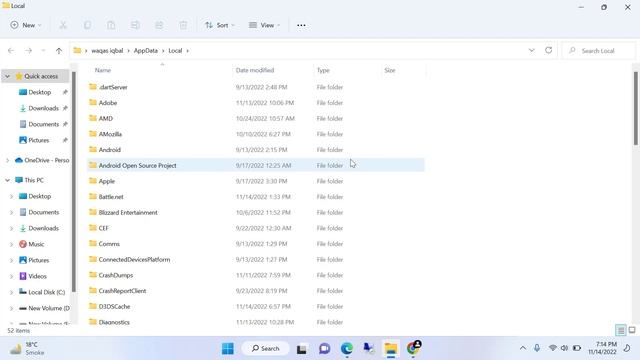The image size is (640, 360).
Task: Open the Sort dropdown
Action: pyautogui.click(x=220, y=25)
